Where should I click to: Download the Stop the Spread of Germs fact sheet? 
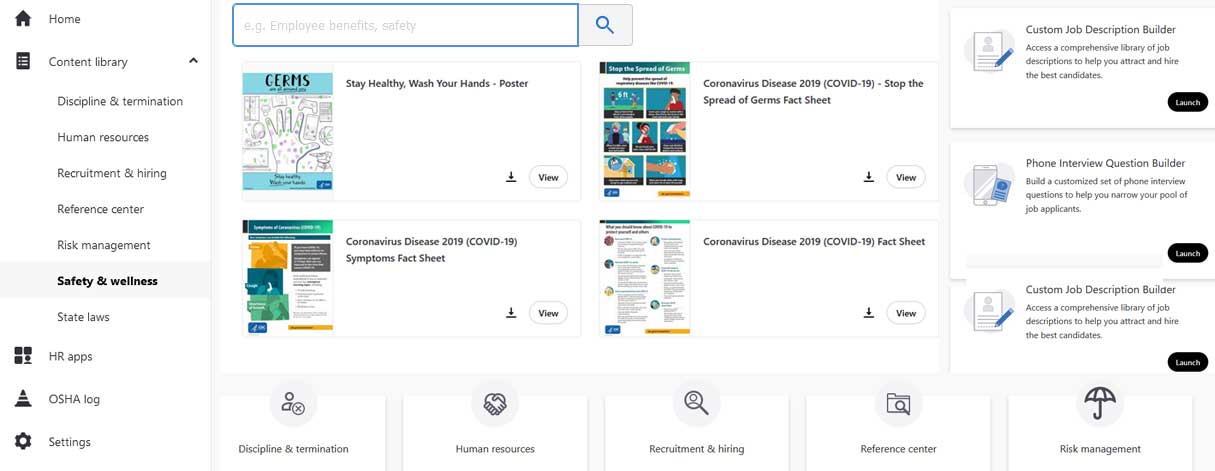(x=869, y=177)
